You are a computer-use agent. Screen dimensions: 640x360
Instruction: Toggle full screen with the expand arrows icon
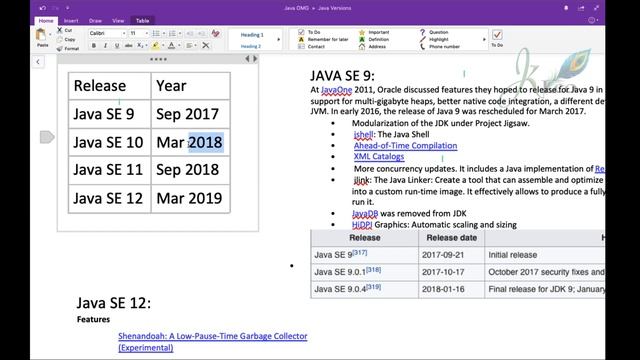(596, 8)
